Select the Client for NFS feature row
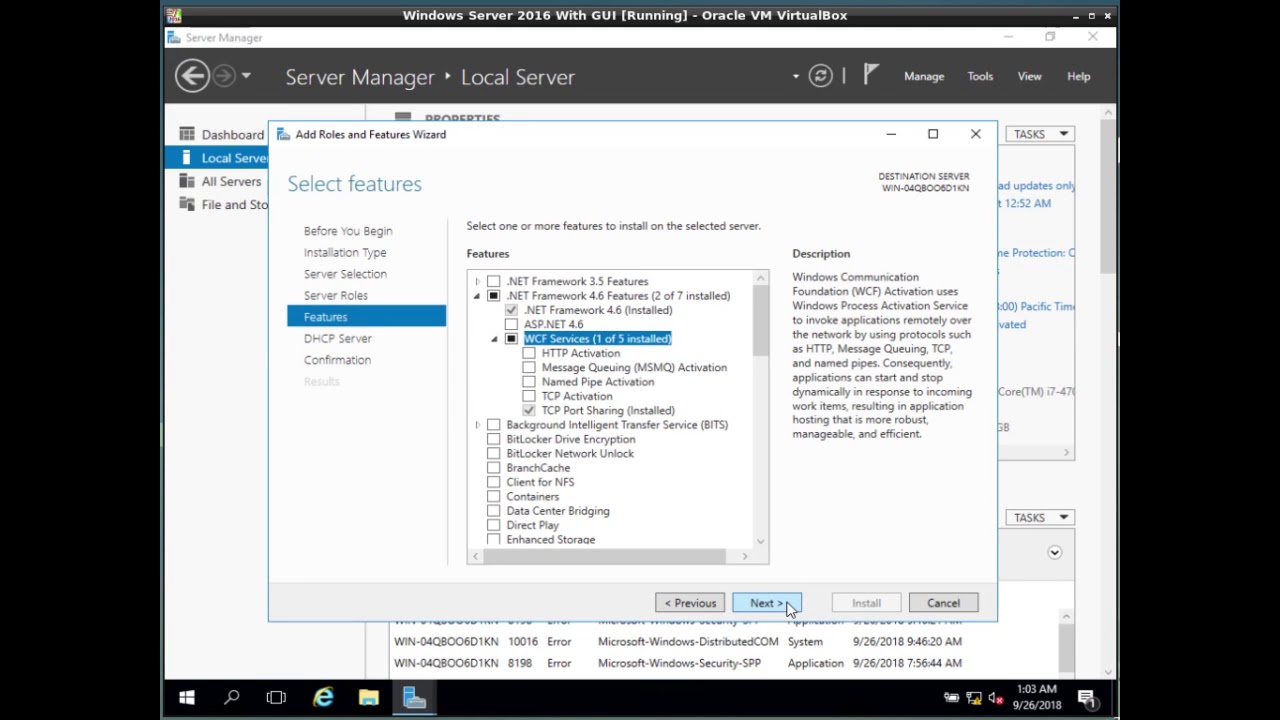 coord(540,482)
